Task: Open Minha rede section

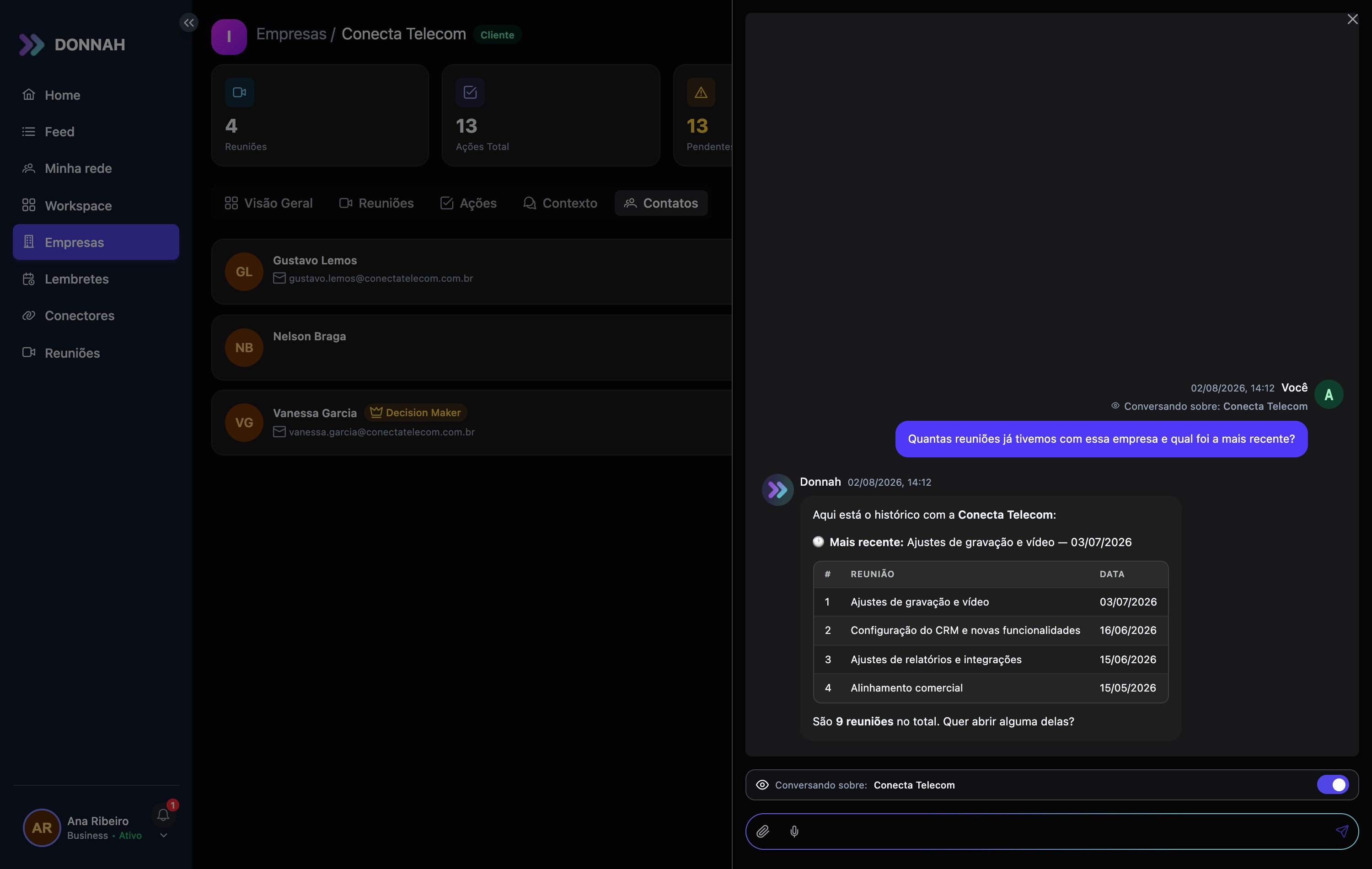Action: [x=96, y=169]
